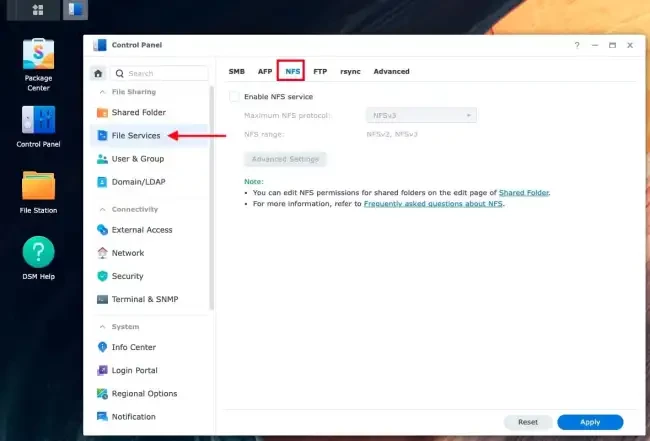Click the Advanced Settings button

point(285,159)
